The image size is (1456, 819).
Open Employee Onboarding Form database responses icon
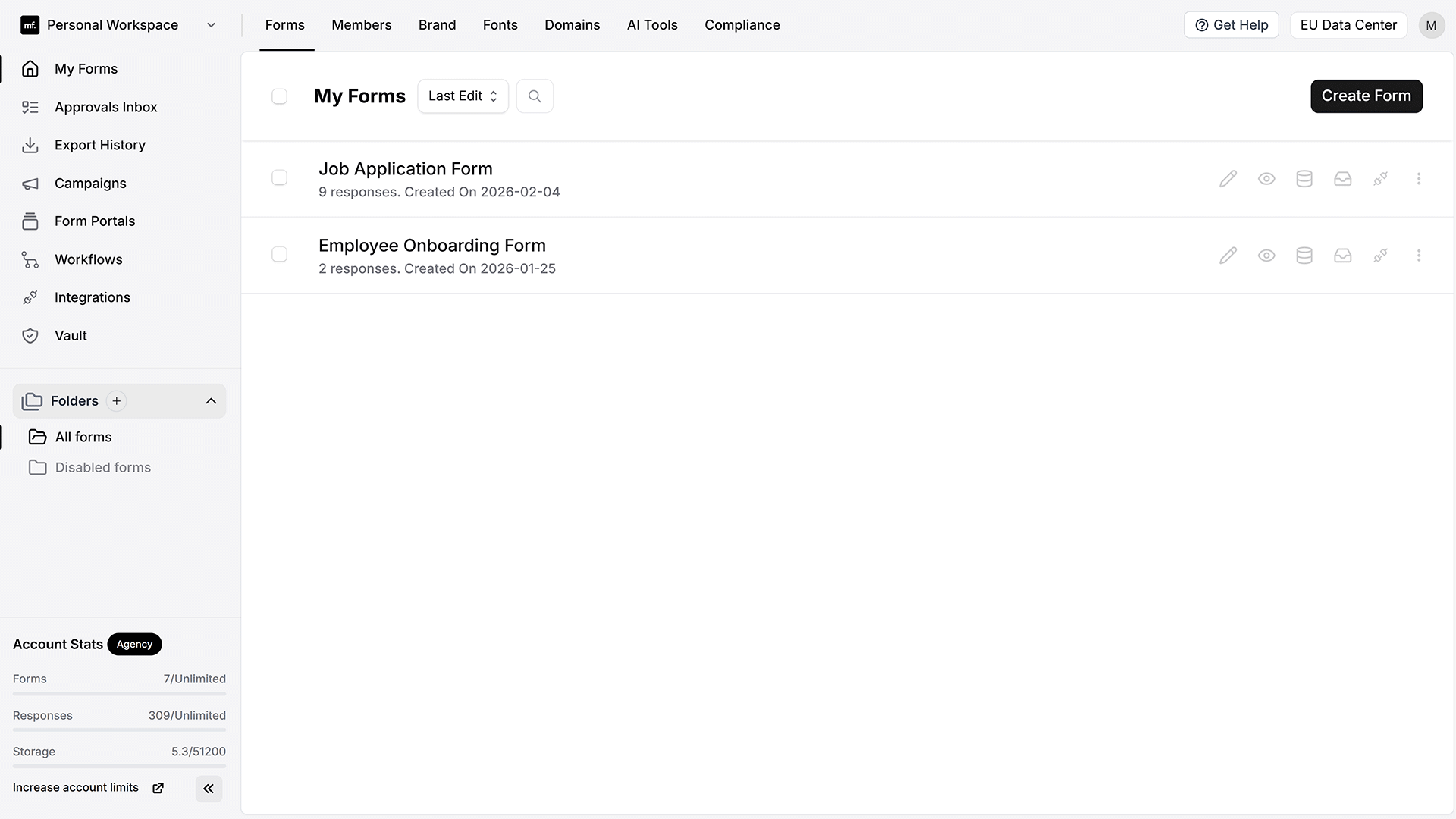[1304, 256]
